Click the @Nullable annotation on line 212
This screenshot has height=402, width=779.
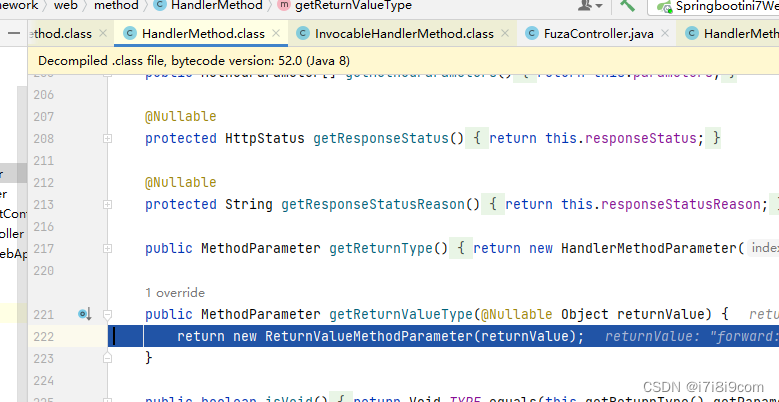(x=180, y=182)
